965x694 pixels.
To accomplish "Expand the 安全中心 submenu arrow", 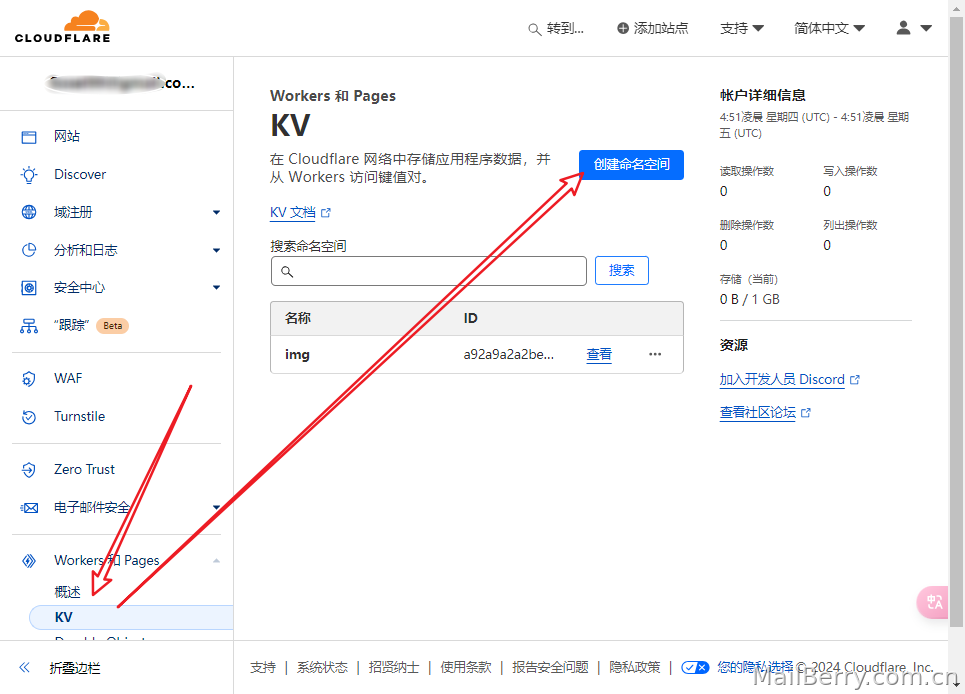I will tap(216, 287).
